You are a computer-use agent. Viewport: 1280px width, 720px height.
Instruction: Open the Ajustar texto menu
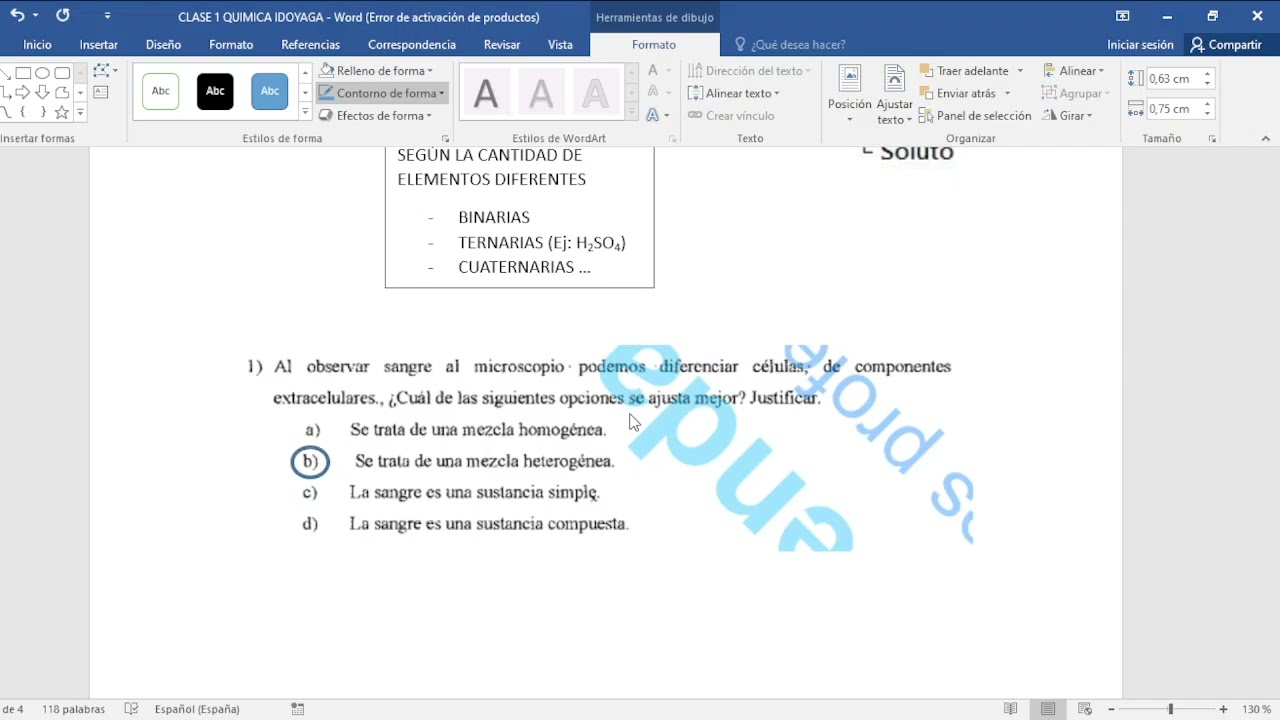[x=894, y=95]
